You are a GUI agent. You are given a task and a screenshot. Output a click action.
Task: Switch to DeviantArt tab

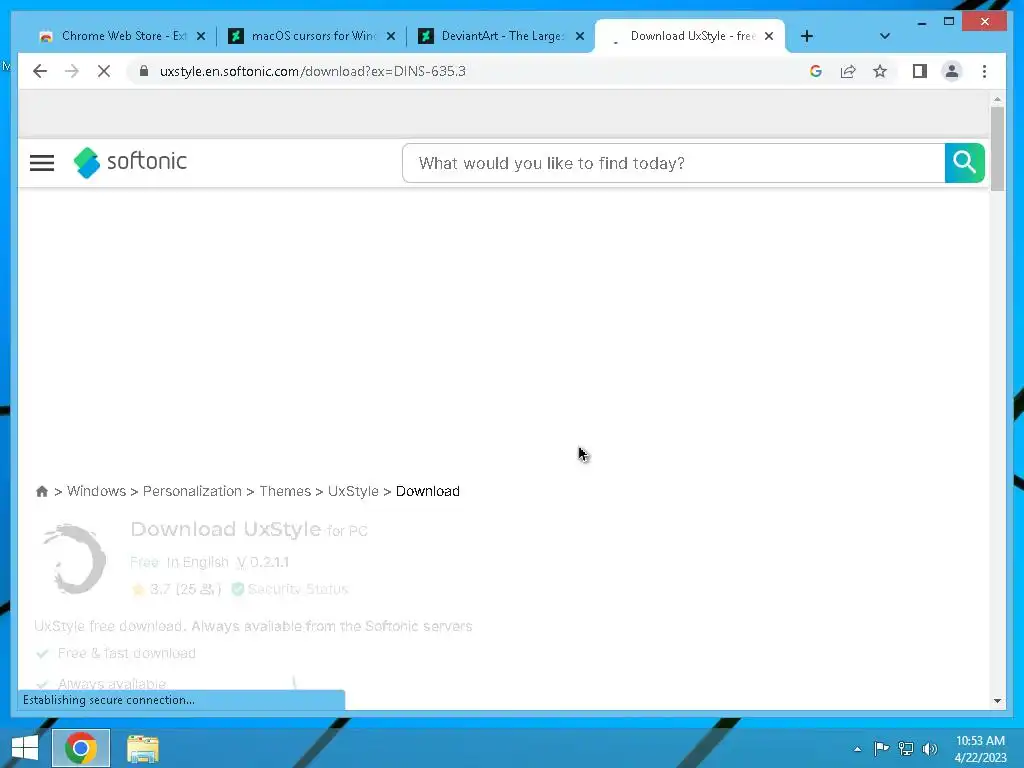(502, 36)
